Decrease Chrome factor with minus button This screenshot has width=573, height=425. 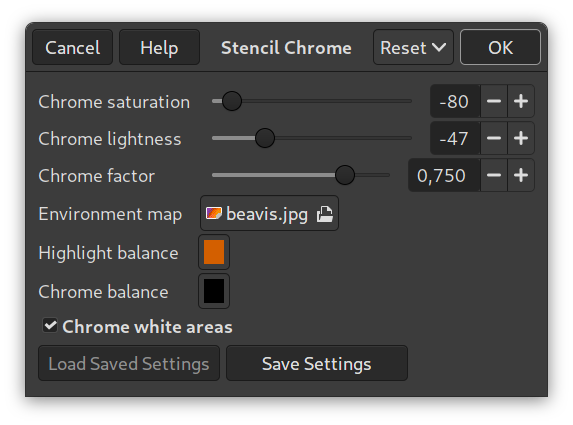tap(494, 175)
